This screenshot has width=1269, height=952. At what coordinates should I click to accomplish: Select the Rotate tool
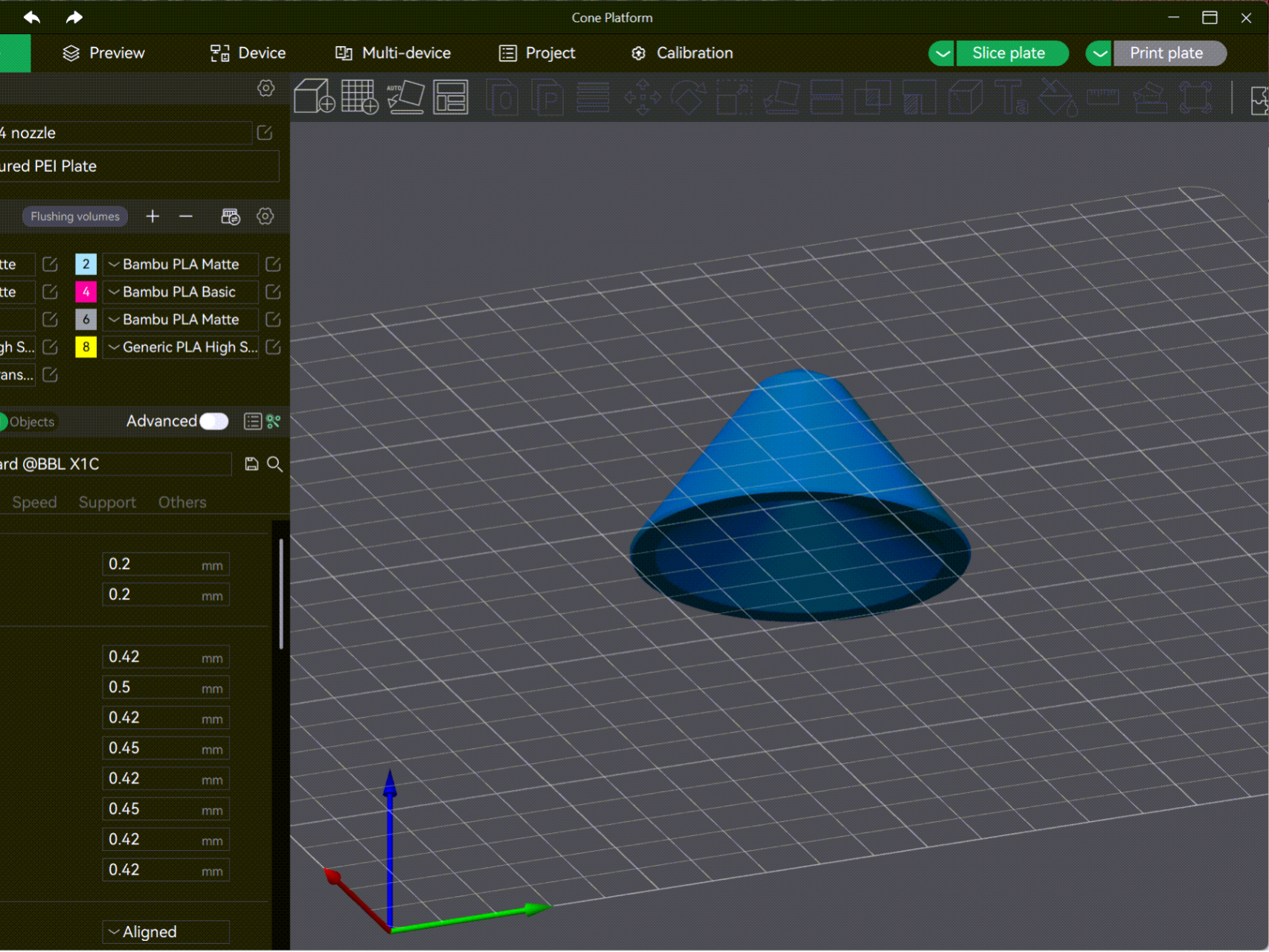(688, 97)
